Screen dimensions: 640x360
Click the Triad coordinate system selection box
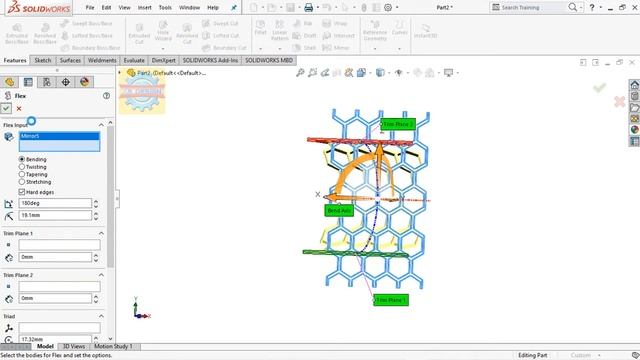[59, 328]
